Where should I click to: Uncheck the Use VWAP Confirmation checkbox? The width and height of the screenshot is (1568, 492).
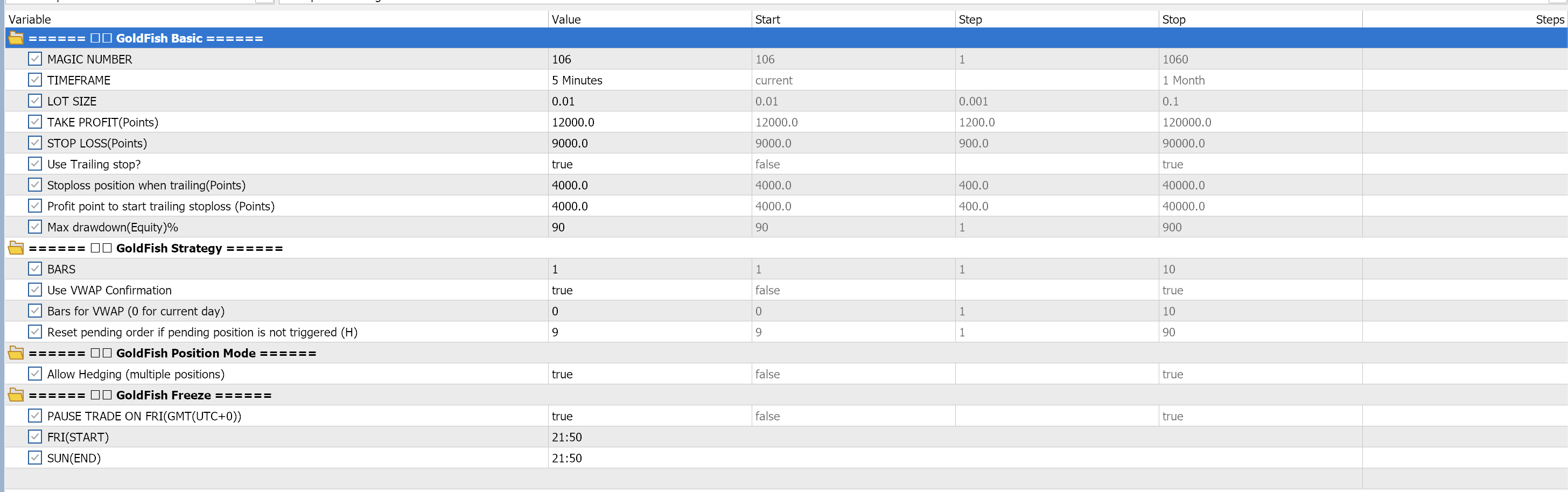34,290
